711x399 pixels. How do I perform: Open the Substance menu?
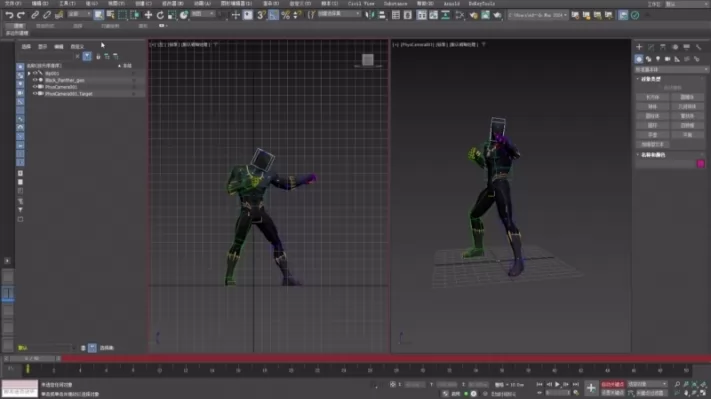[395, 4]
